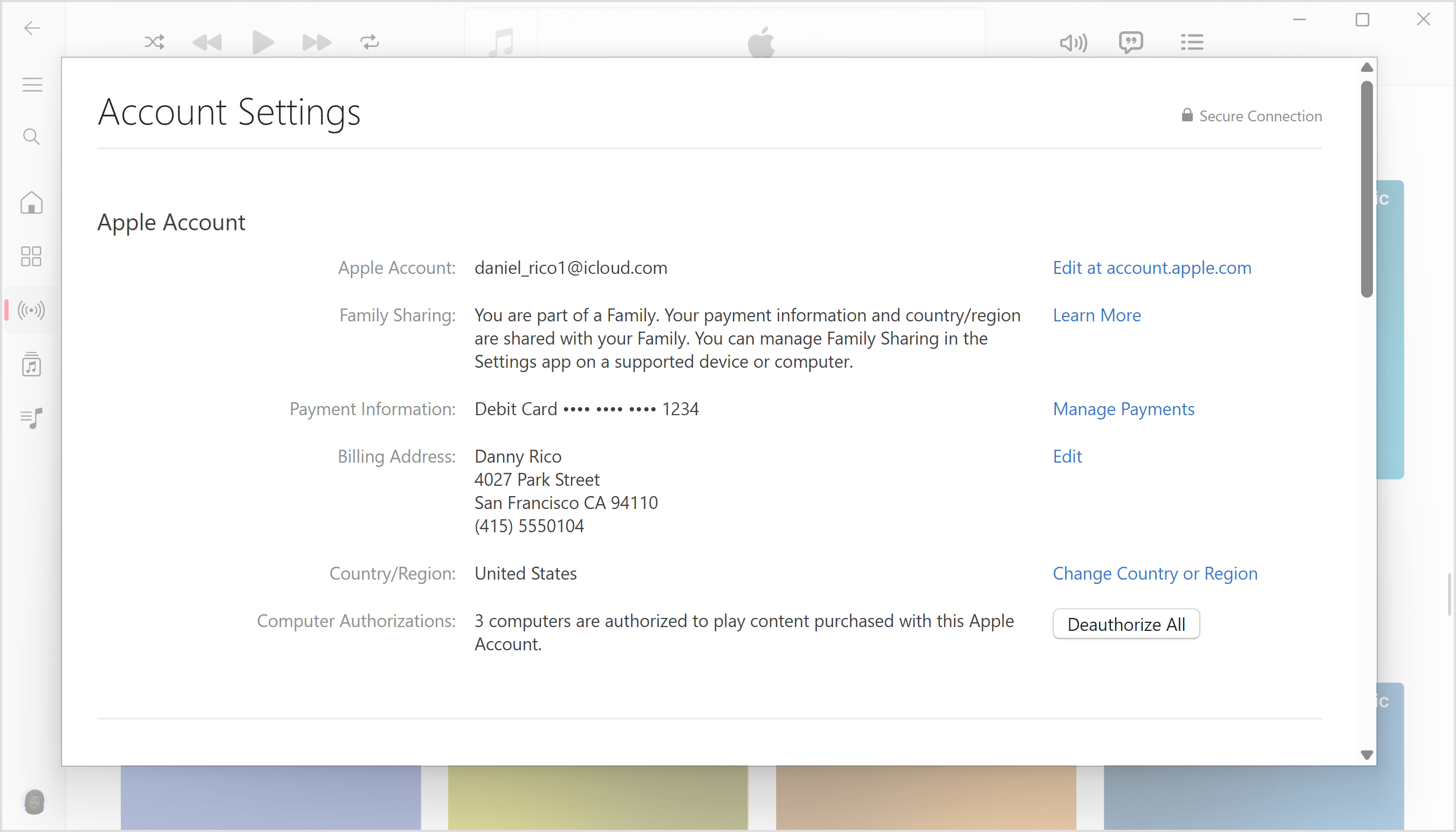Click the shuffle playback icon
The image size is (1456, 832).
pyautogui.click(x=154, y=41)
